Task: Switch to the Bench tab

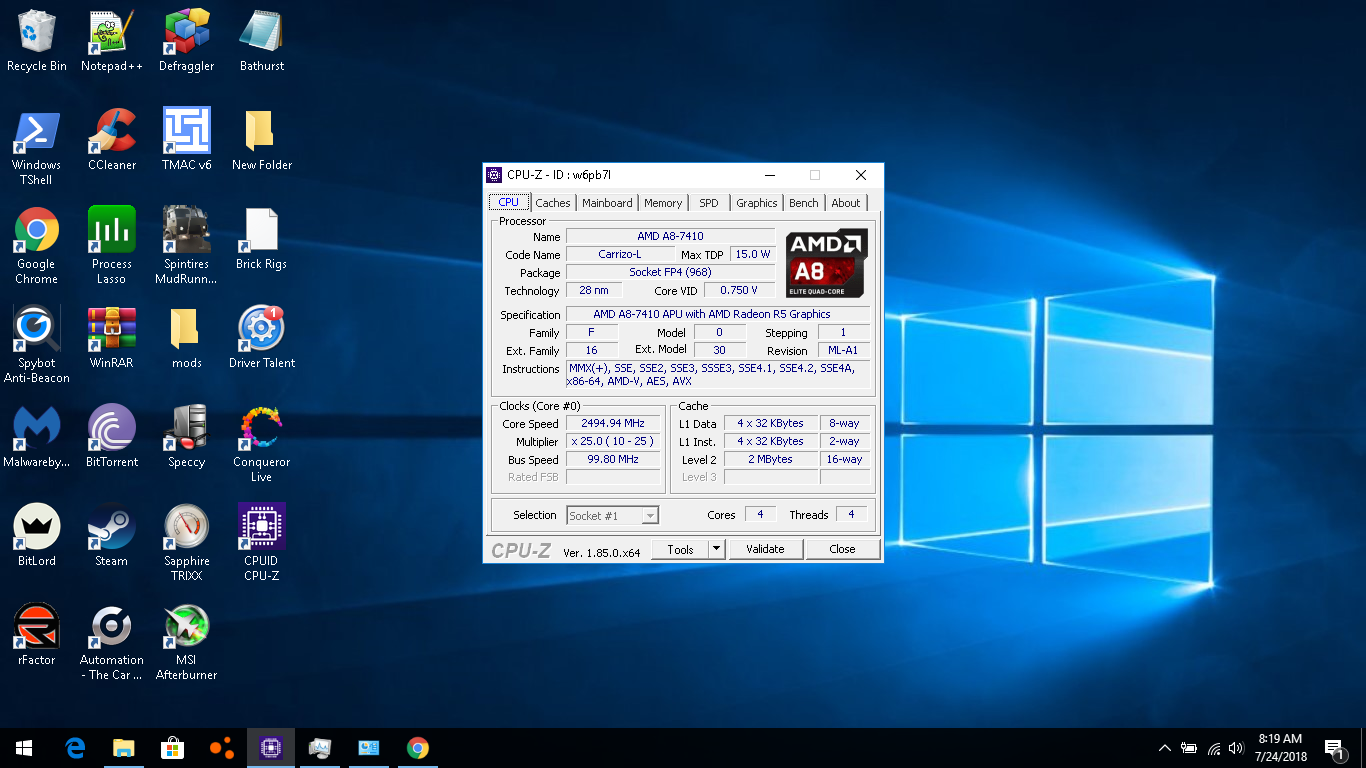Action: [x=804, y=203]
